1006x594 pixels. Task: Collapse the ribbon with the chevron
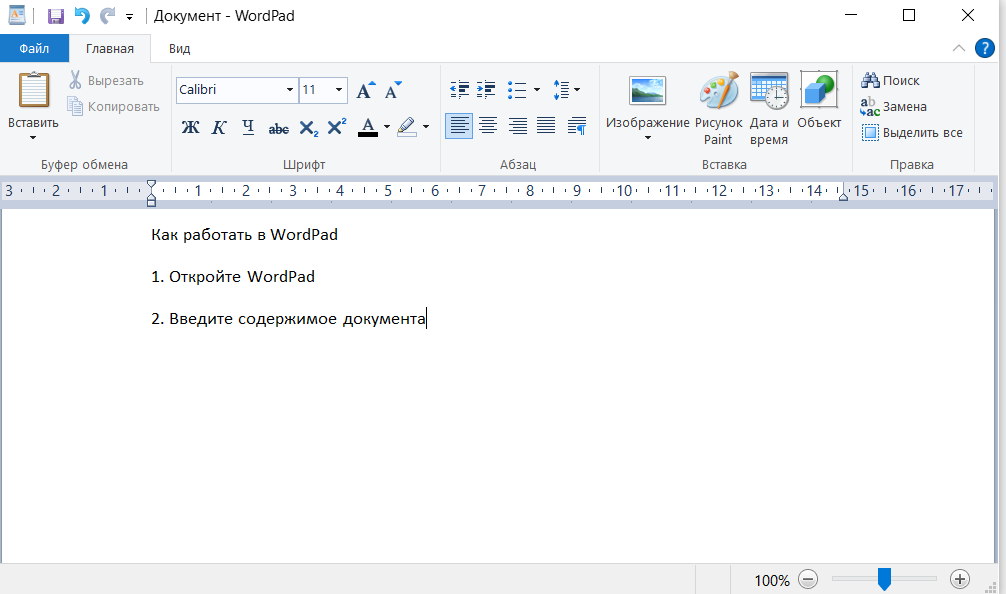click(959, 48)
